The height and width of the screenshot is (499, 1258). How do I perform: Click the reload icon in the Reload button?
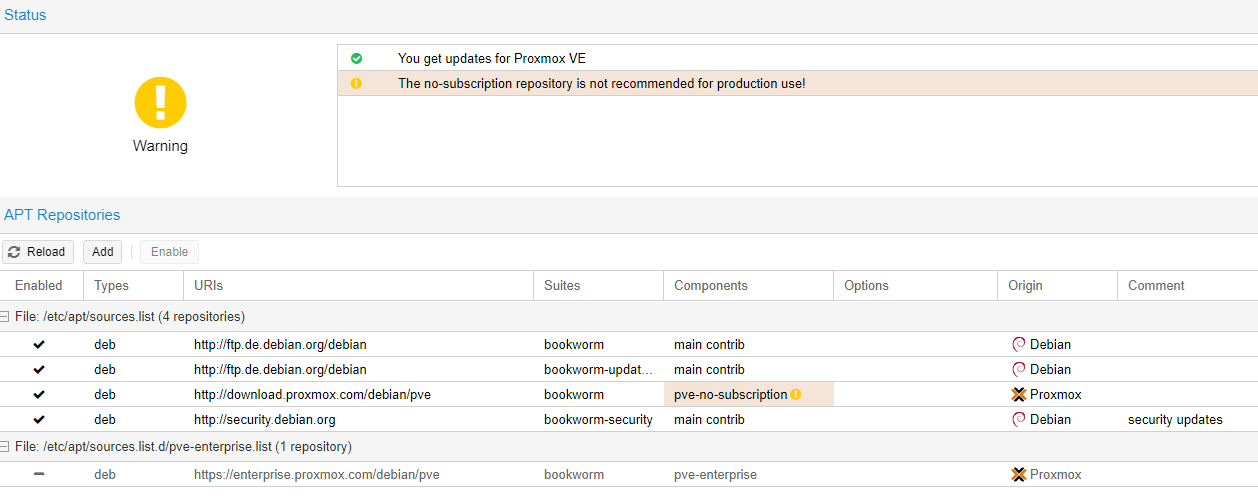point(15,252)
